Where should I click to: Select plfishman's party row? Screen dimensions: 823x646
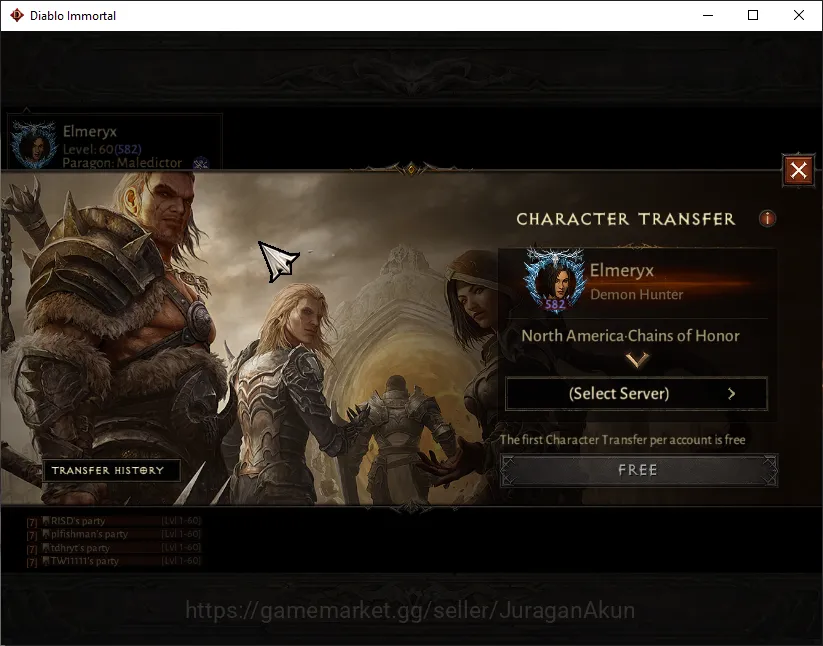pos(114,534)
